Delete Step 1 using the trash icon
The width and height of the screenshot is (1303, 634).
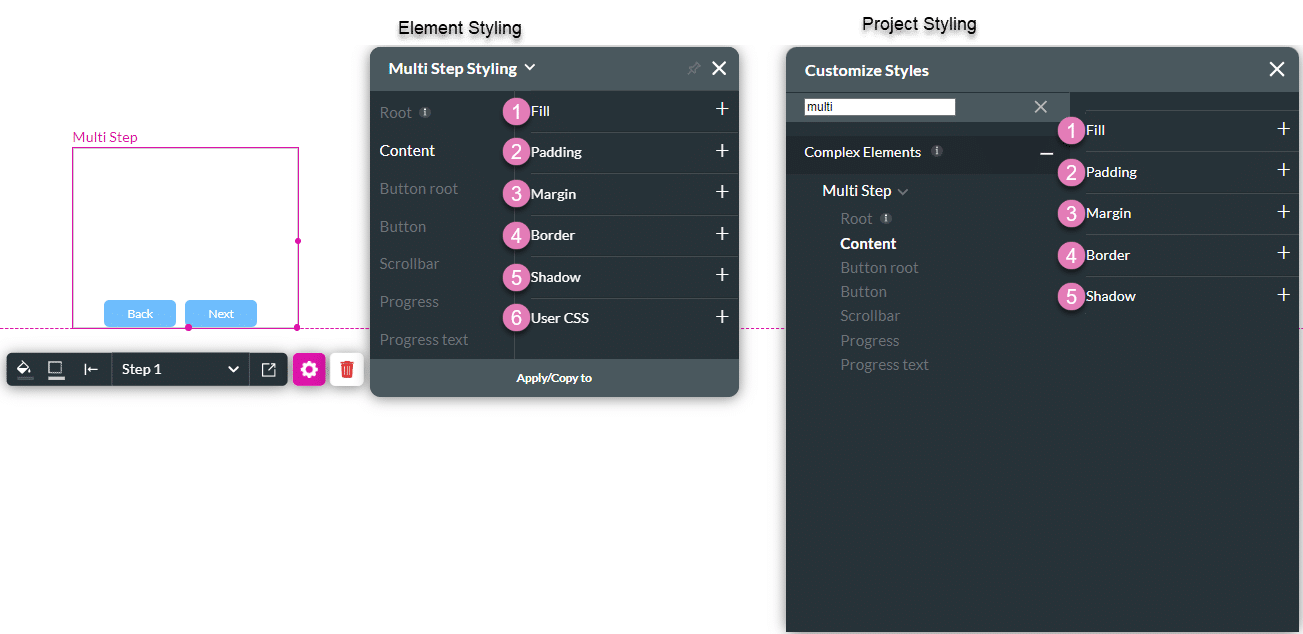tap(346, 369)
